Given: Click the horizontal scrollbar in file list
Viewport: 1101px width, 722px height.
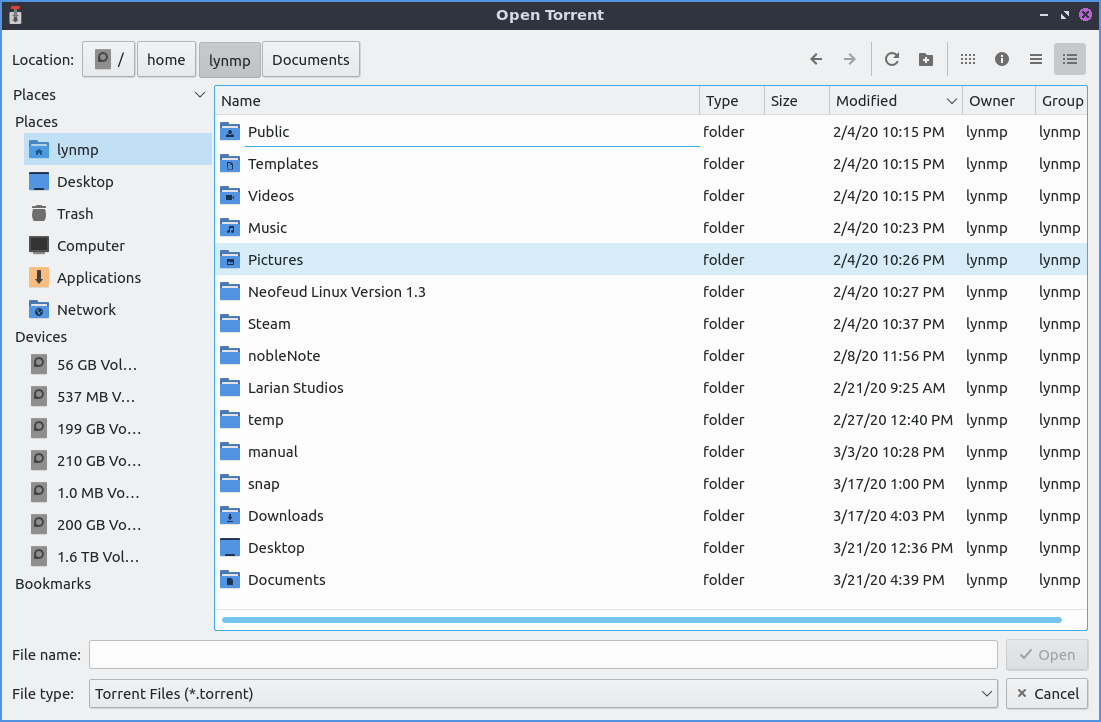Looking at the screenshot, I should click(640, 620).
